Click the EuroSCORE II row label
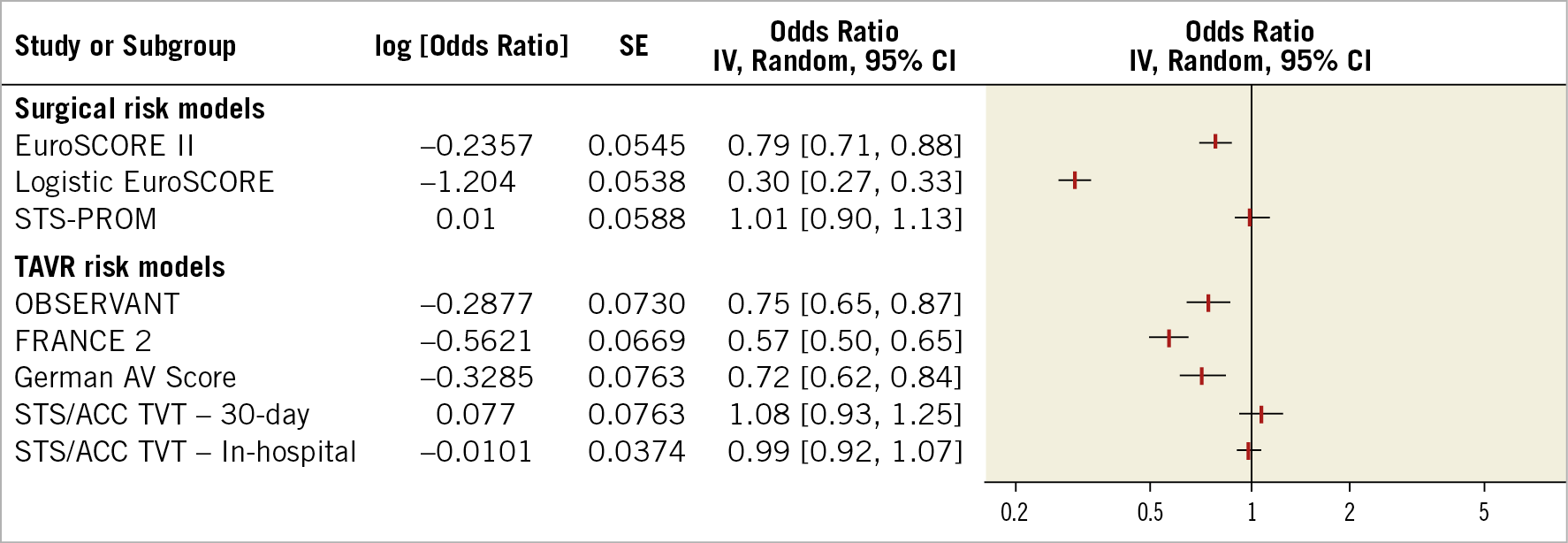The image size is (1568, 543). [x=104, y=146]
